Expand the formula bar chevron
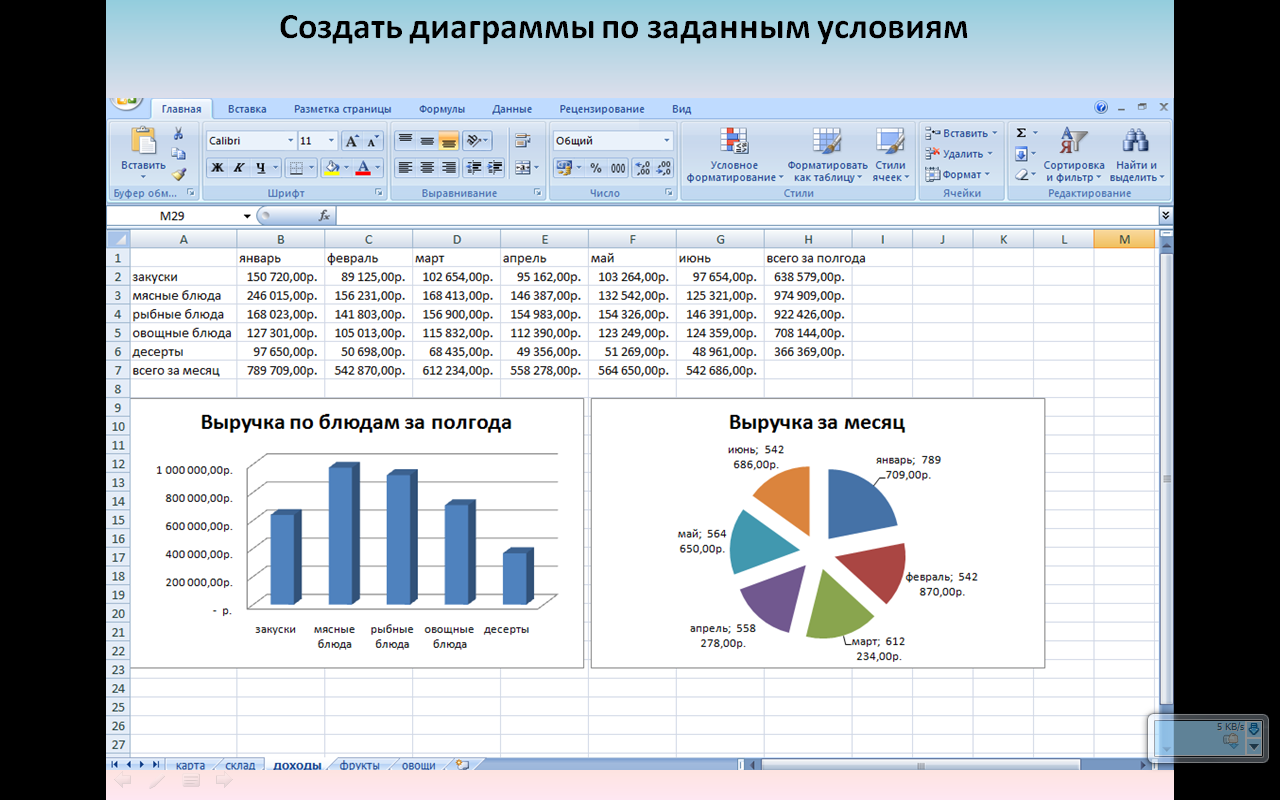Viewport: 1280px width, 800px height. coord(1165,215)
